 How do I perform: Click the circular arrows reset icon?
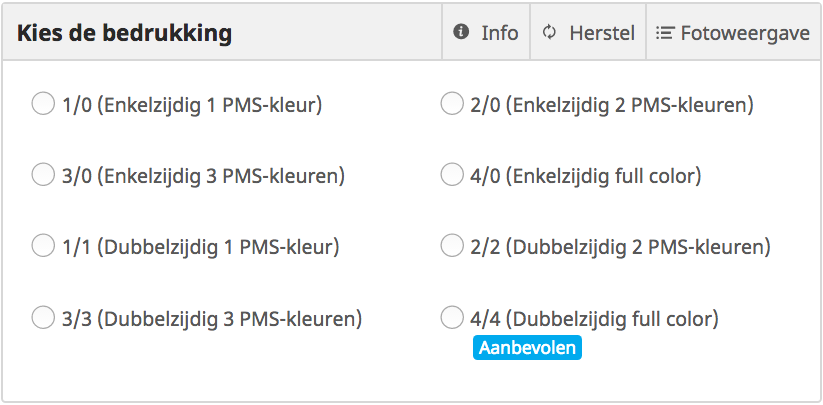[x=549, y=33]
